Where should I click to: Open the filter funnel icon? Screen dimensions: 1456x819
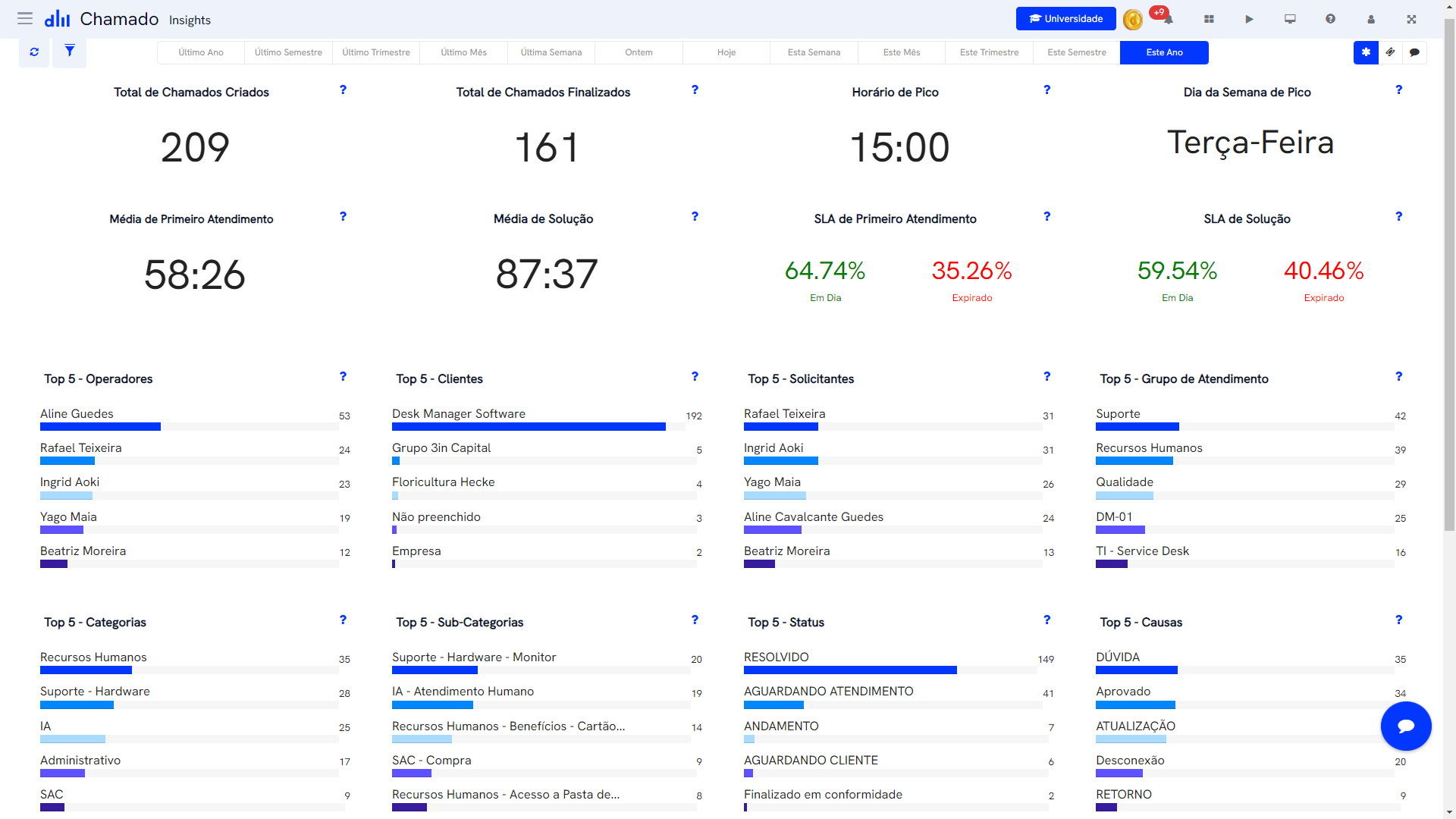70,52
